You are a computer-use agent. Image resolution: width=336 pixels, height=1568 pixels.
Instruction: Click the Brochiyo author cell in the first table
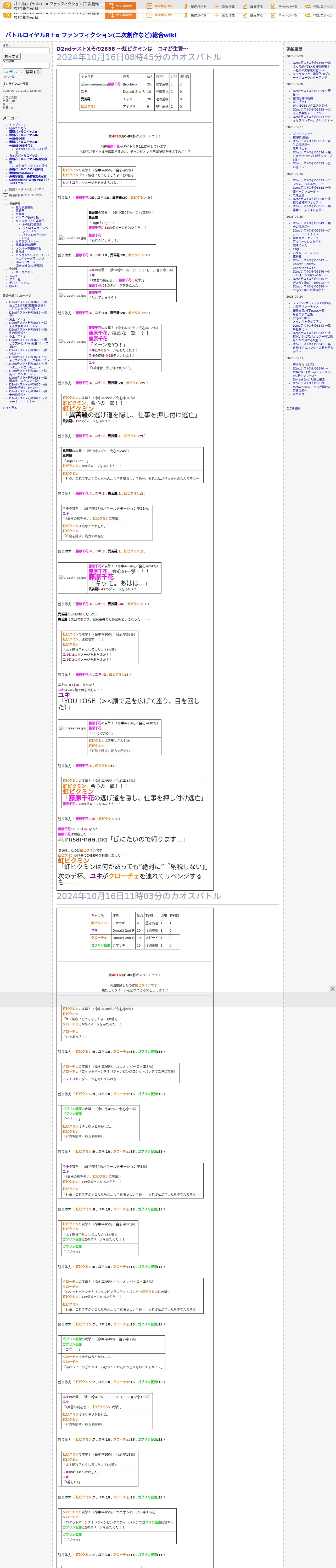[x=133, y=85]
